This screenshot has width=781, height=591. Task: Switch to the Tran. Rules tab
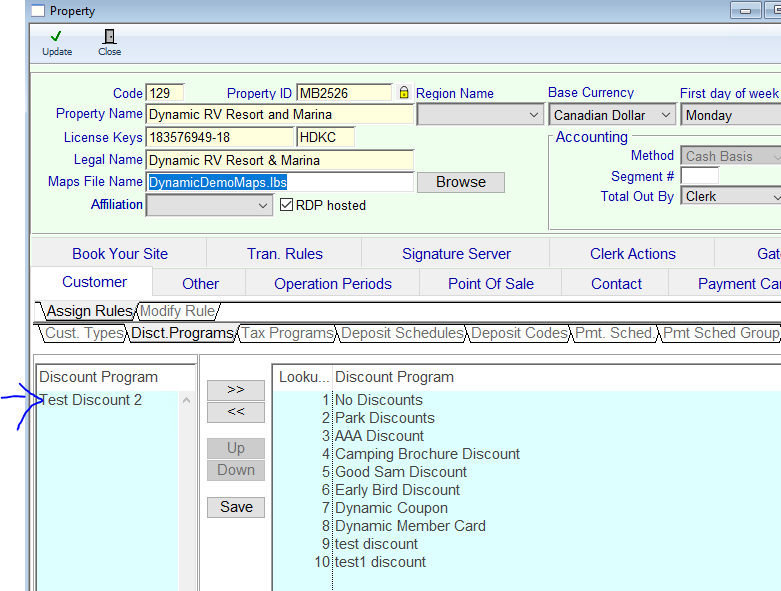click(284, 253)
